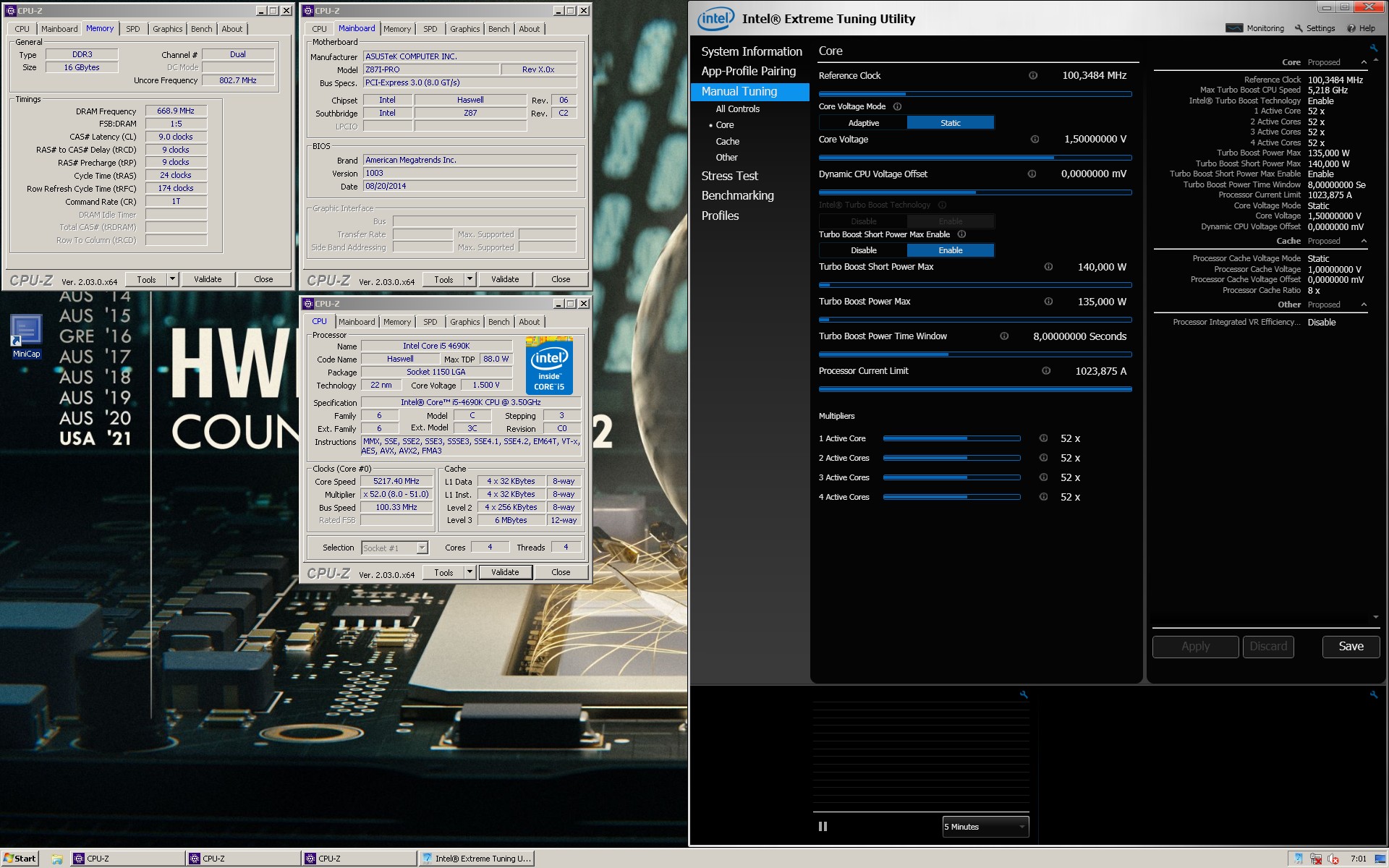Screen dimensions: 1389x868
Task: Click info icon for 1 Active Core multiplier
Action: (1043, 438)
